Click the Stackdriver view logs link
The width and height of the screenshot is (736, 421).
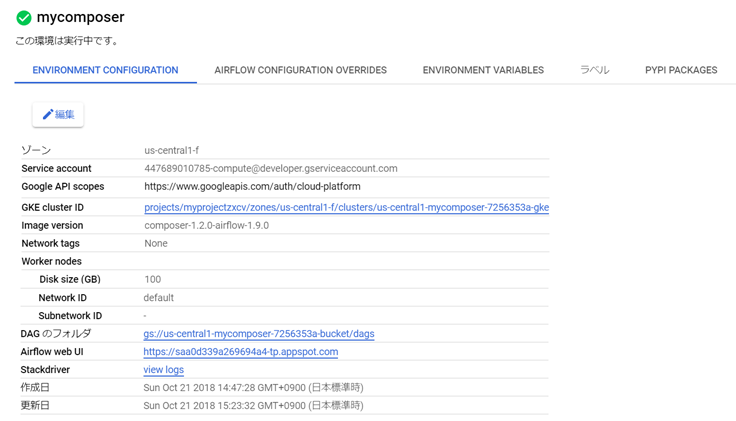164,370
